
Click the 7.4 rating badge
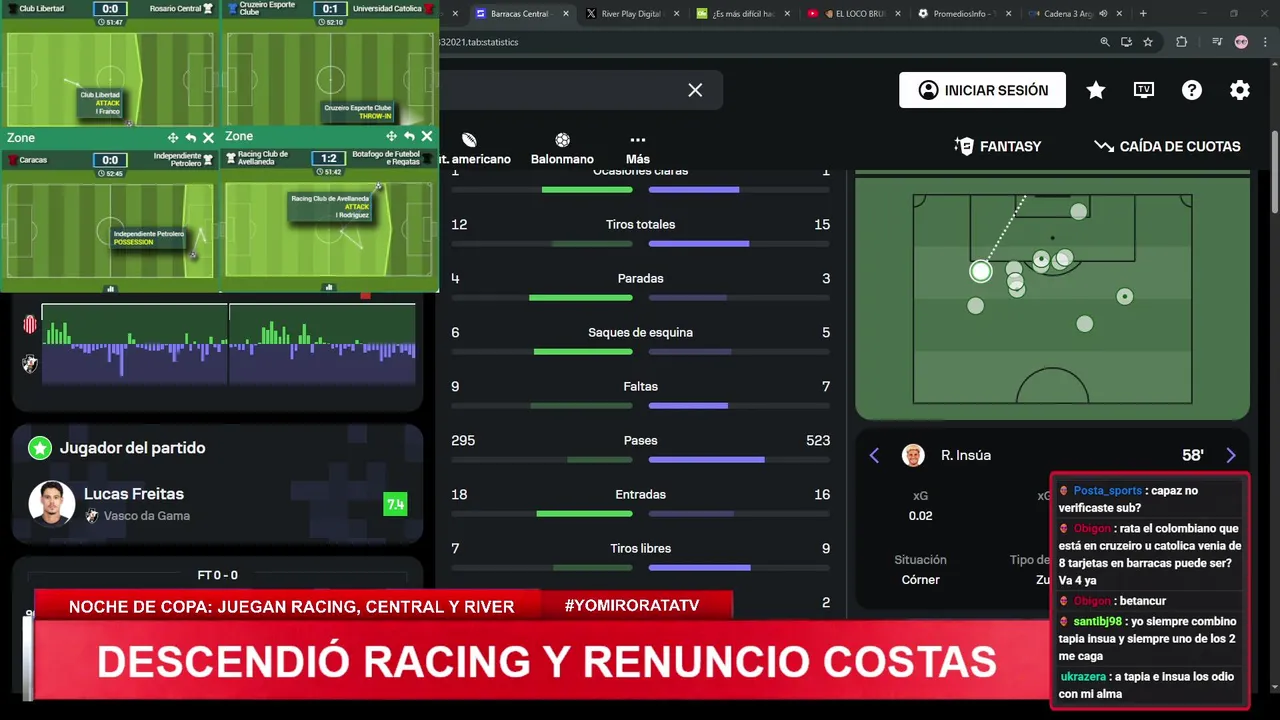[395, 504]
